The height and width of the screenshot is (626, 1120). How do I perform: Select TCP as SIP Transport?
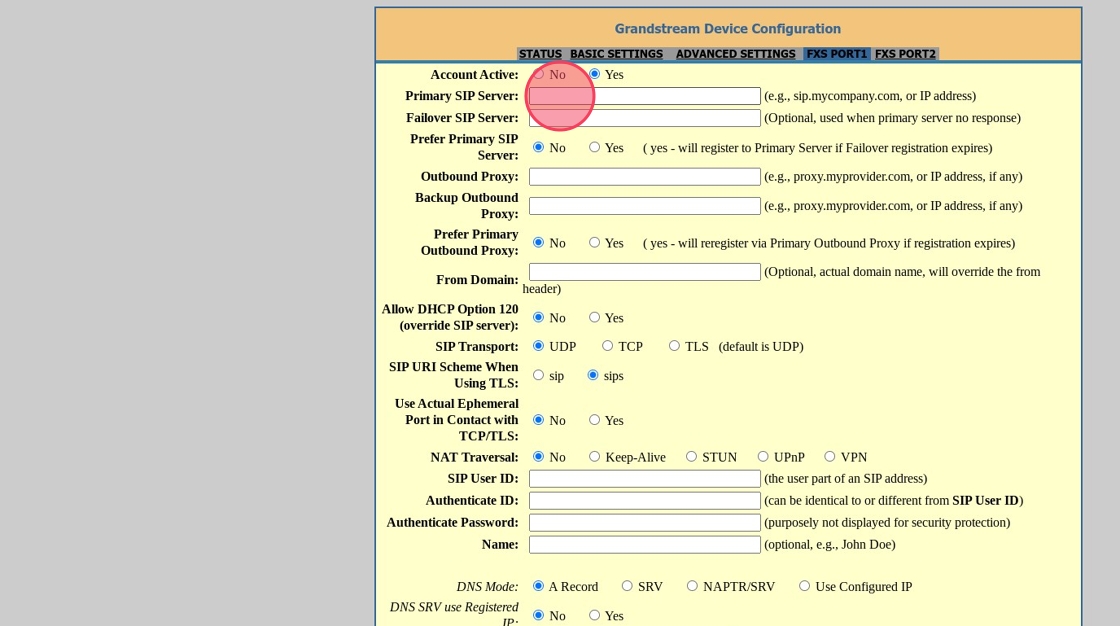coord(607,346)
